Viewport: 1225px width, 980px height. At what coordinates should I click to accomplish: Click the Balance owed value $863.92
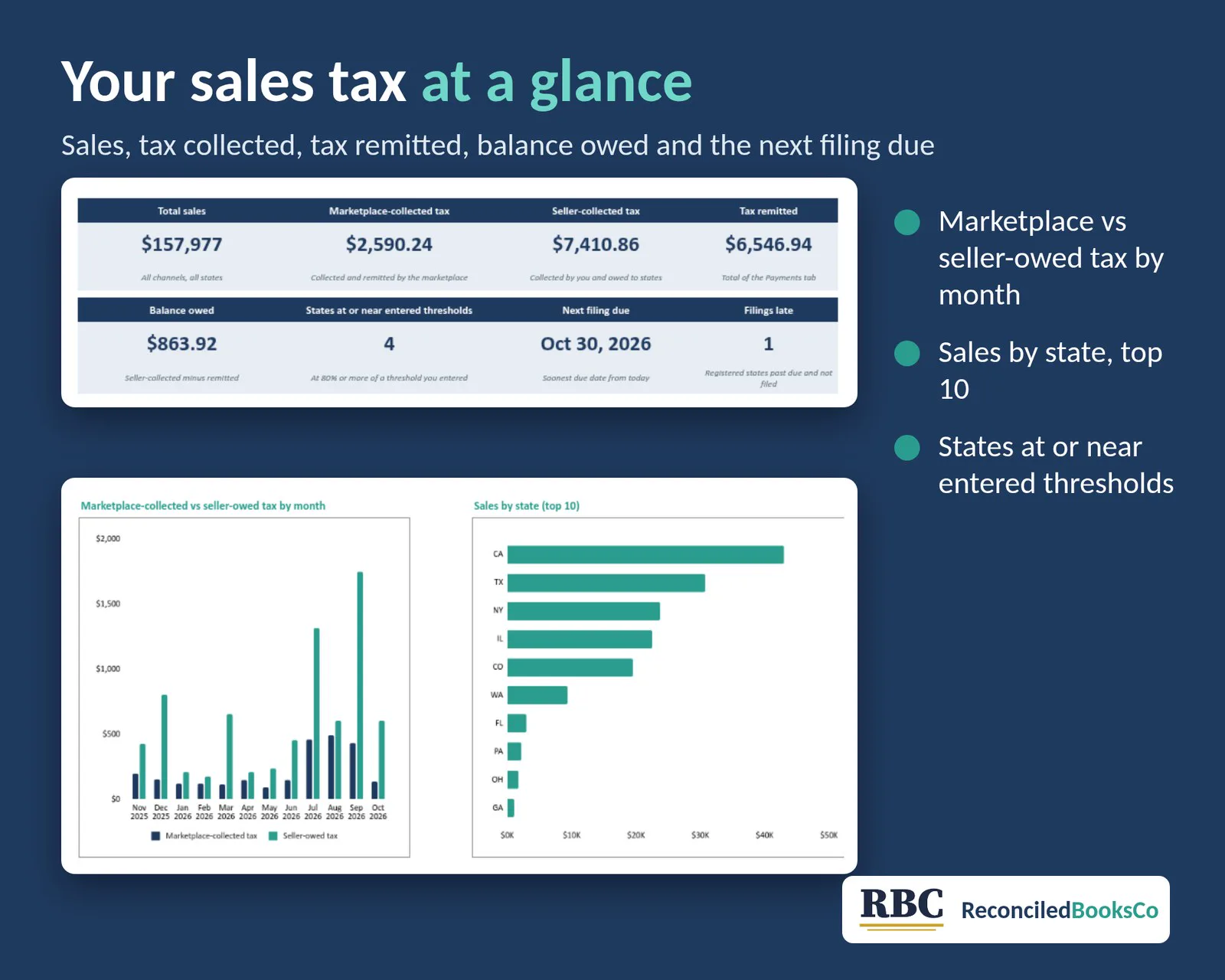click(181, 344)
